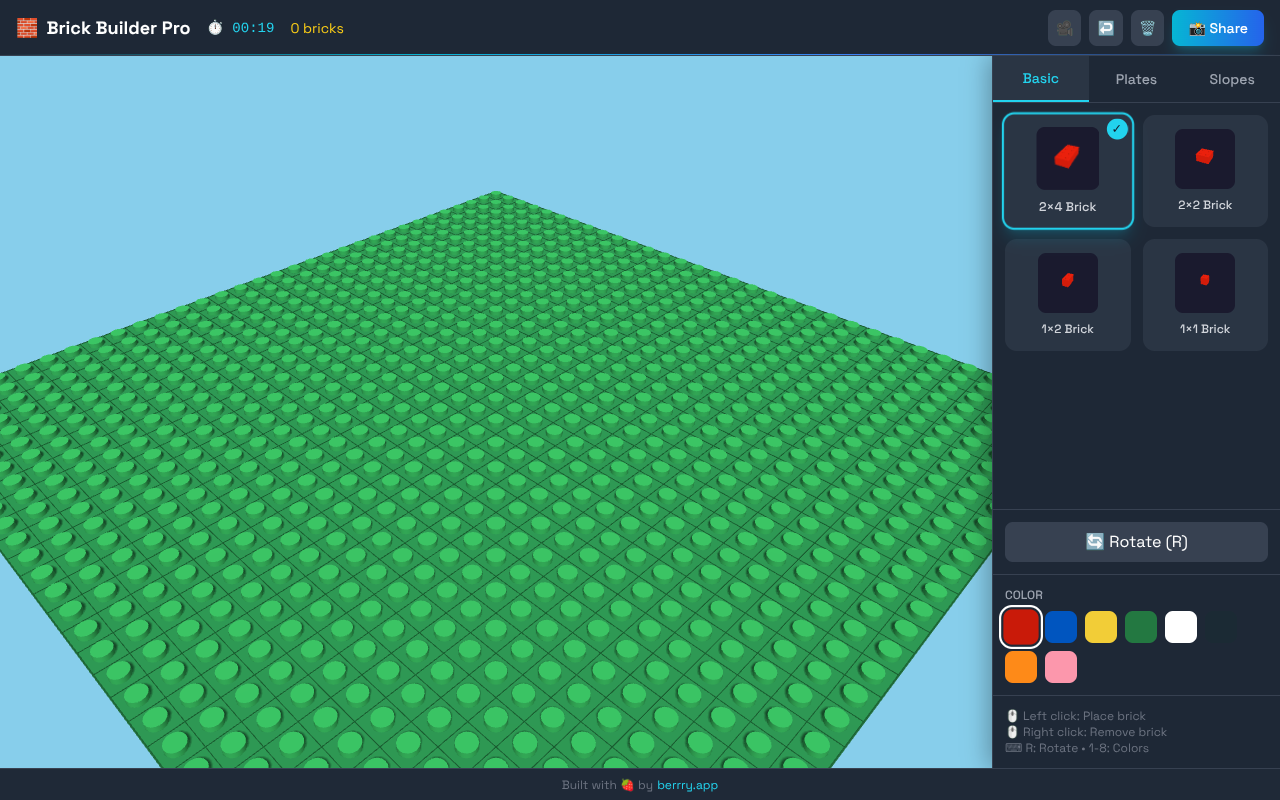Pick the yellow brick color
The width and height of the screenshot is (1280, 800).
pos(1101,627)
